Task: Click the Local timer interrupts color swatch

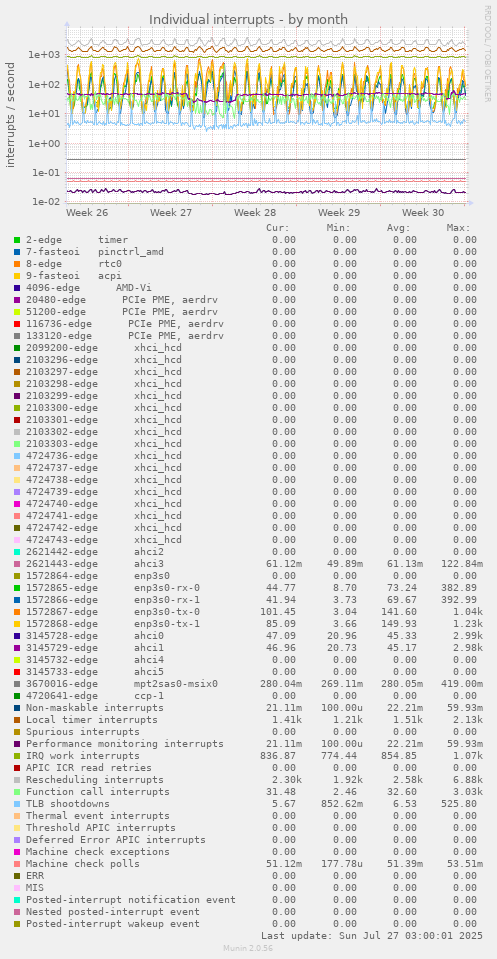Action: [17, 720]
